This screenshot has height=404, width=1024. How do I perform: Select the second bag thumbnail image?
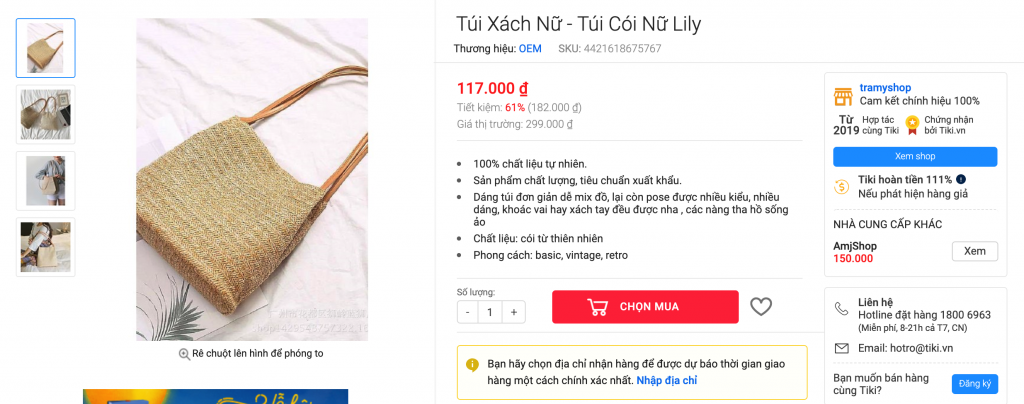tap(46, 114)
